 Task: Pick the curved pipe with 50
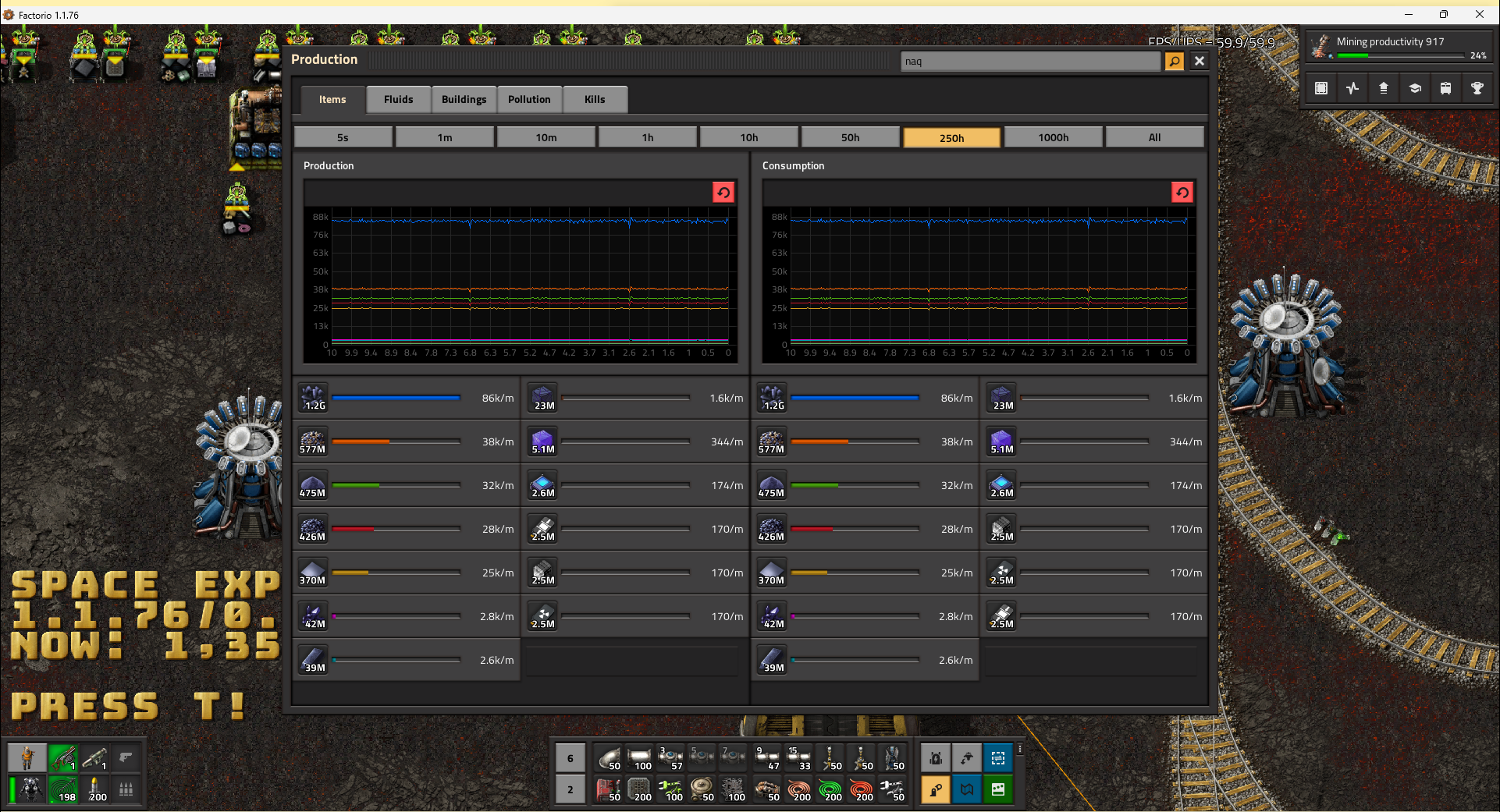coord(608,758)
